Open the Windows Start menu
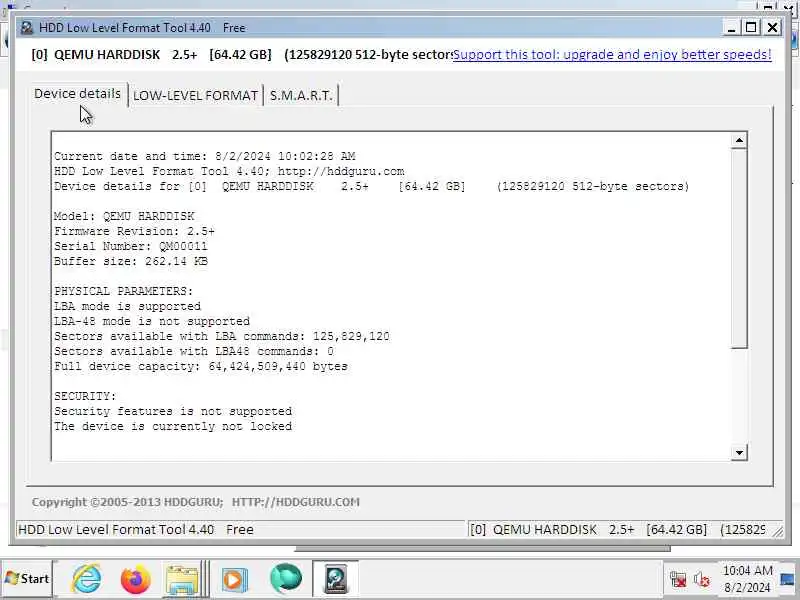This screenshot has width=800, height=600. (x=27, y=579)
